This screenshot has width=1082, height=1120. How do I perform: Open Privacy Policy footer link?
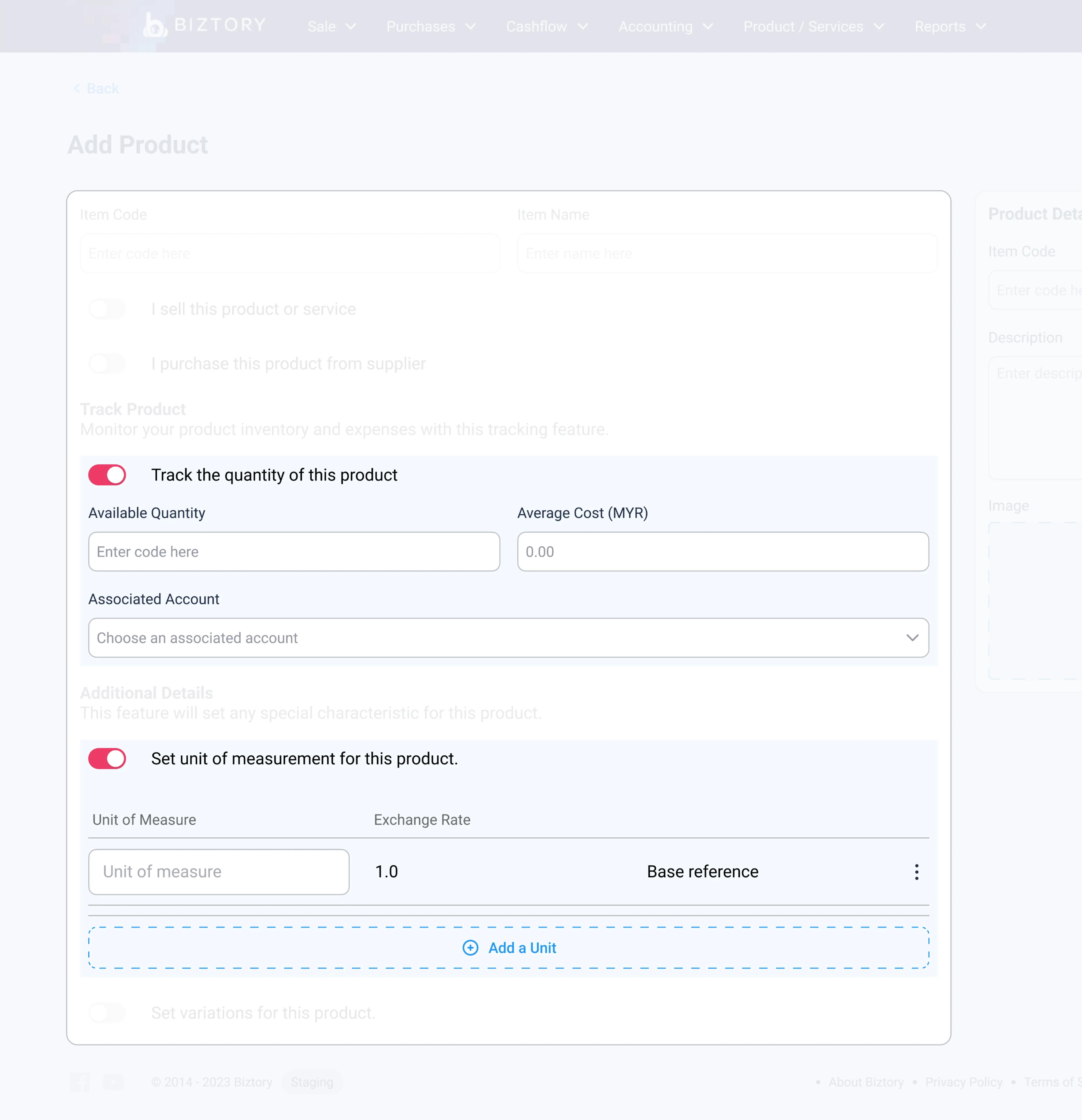[x=964, y=1082]
